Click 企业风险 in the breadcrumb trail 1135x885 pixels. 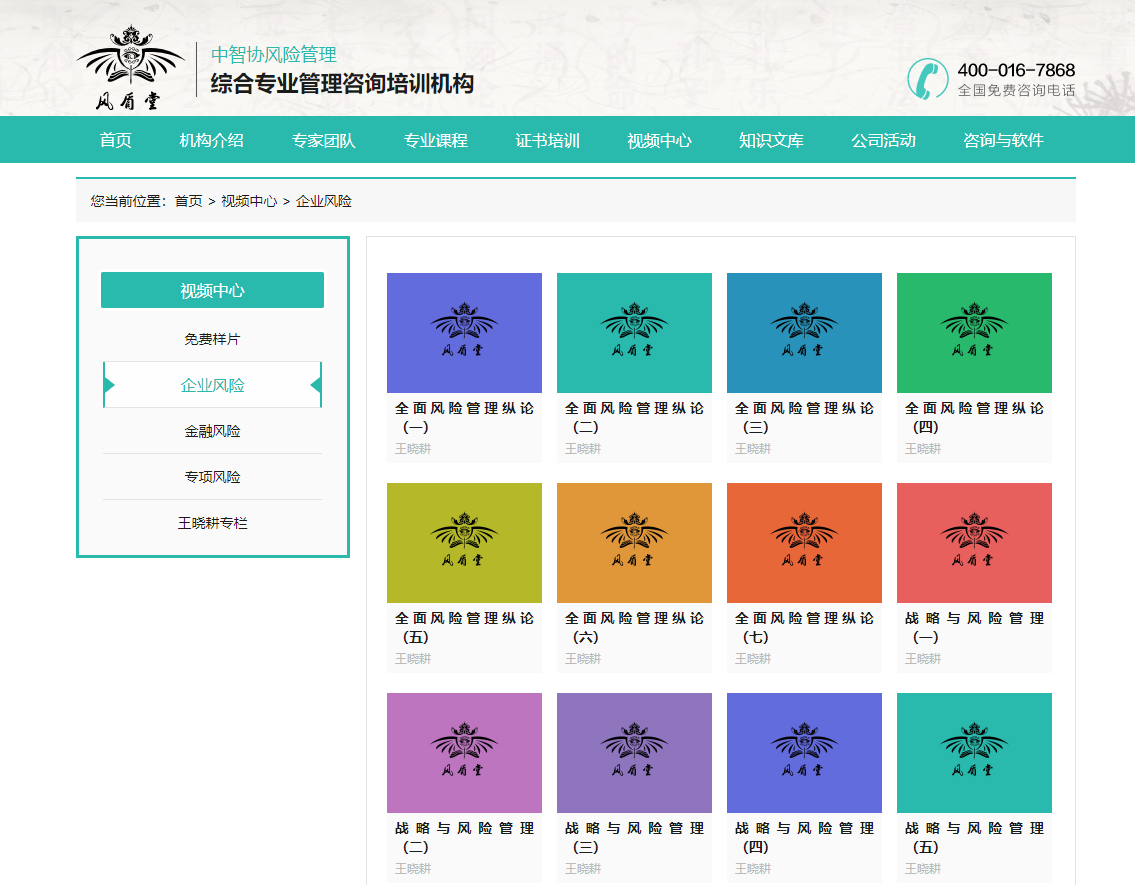324,201
